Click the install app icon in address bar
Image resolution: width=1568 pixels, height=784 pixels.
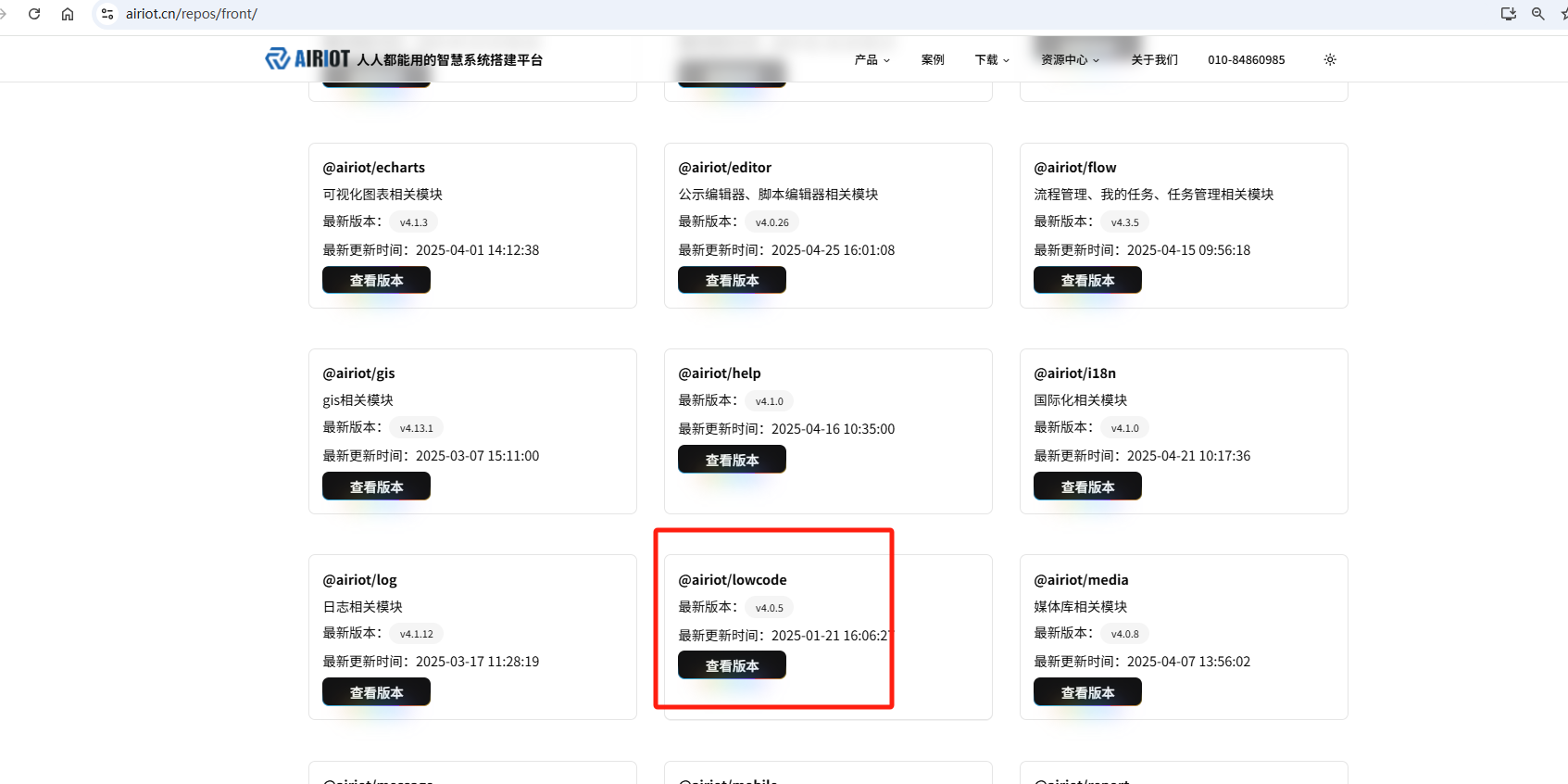1509,14
